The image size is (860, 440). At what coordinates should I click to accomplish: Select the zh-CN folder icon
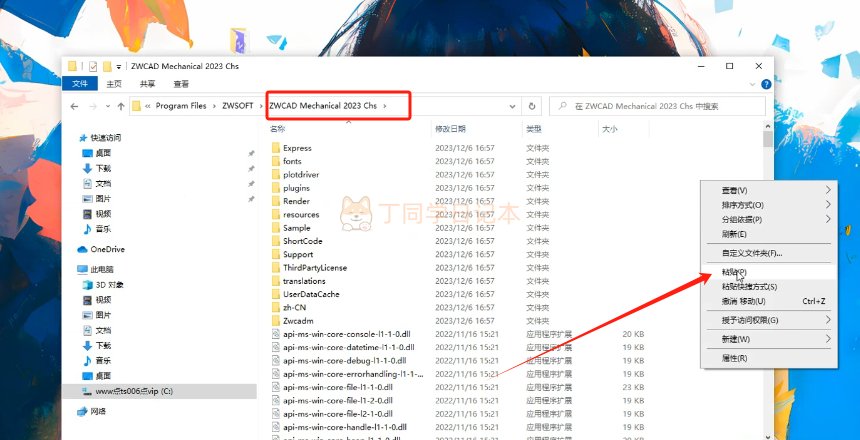tap(276, 307)
